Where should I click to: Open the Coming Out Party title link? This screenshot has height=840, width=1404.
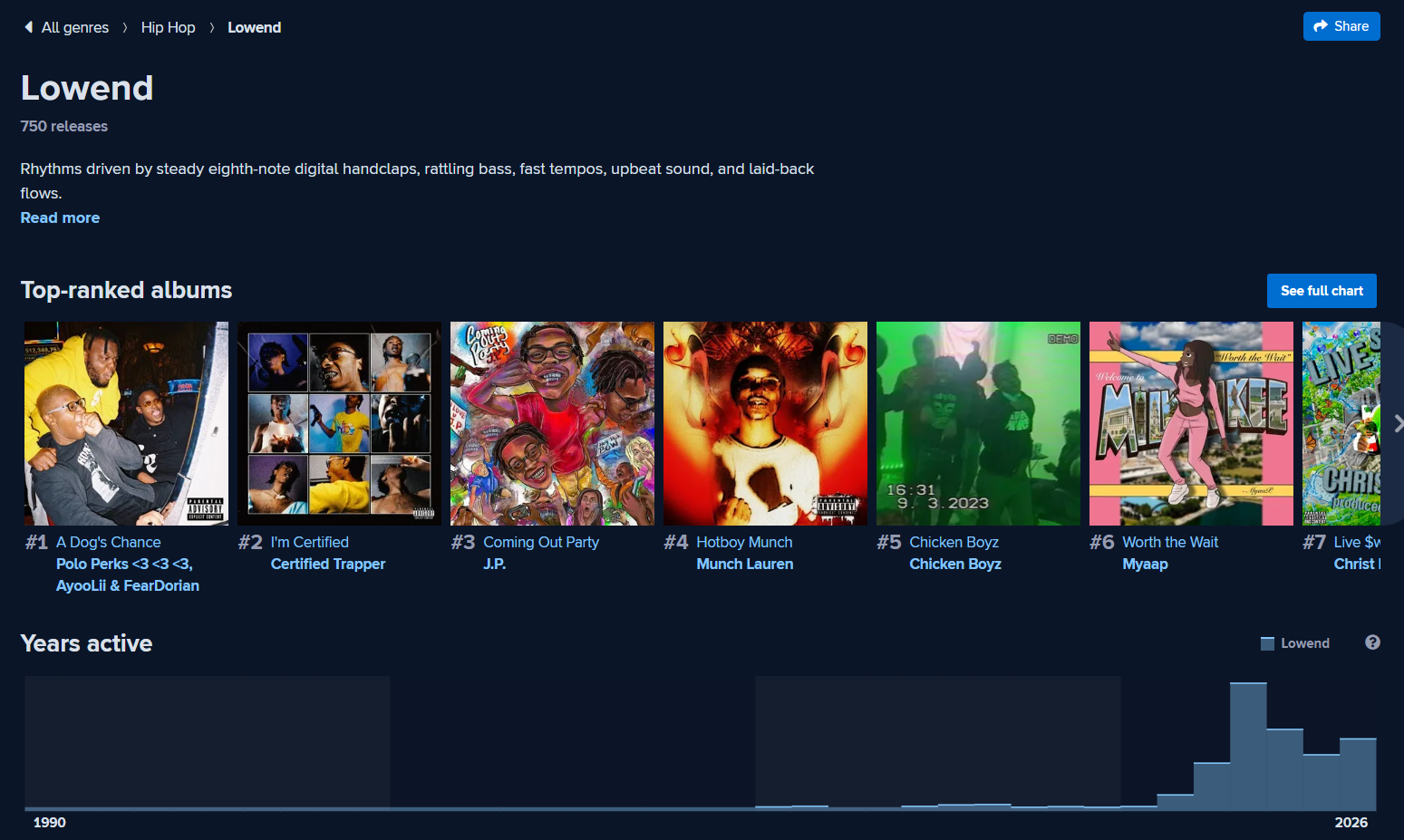[541, 542]
